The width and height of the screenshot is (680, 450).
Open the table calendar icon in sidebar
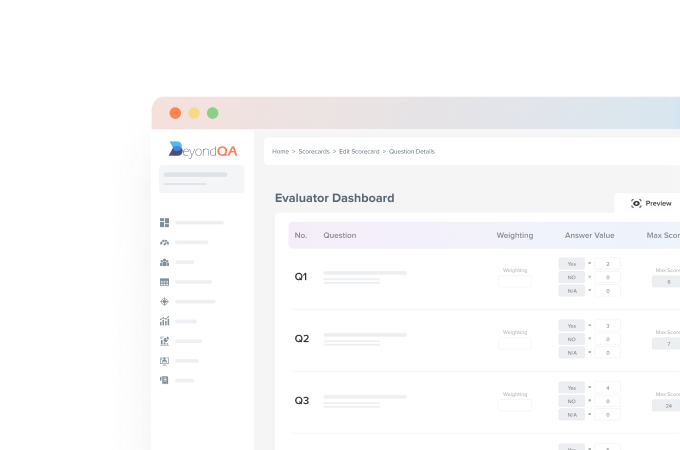click(x=164, y=282)
